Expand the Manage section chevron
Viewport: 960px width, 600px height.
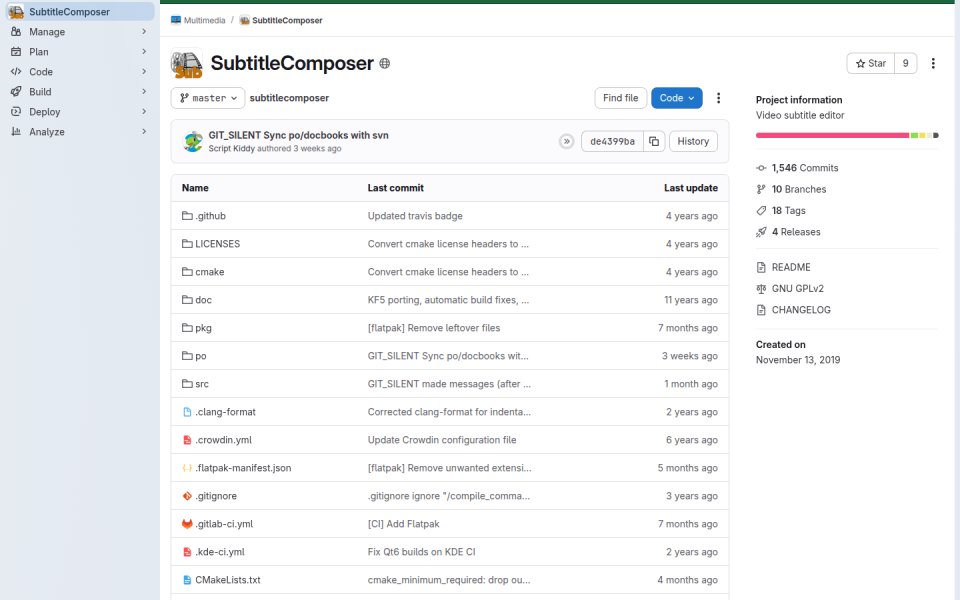144,32
